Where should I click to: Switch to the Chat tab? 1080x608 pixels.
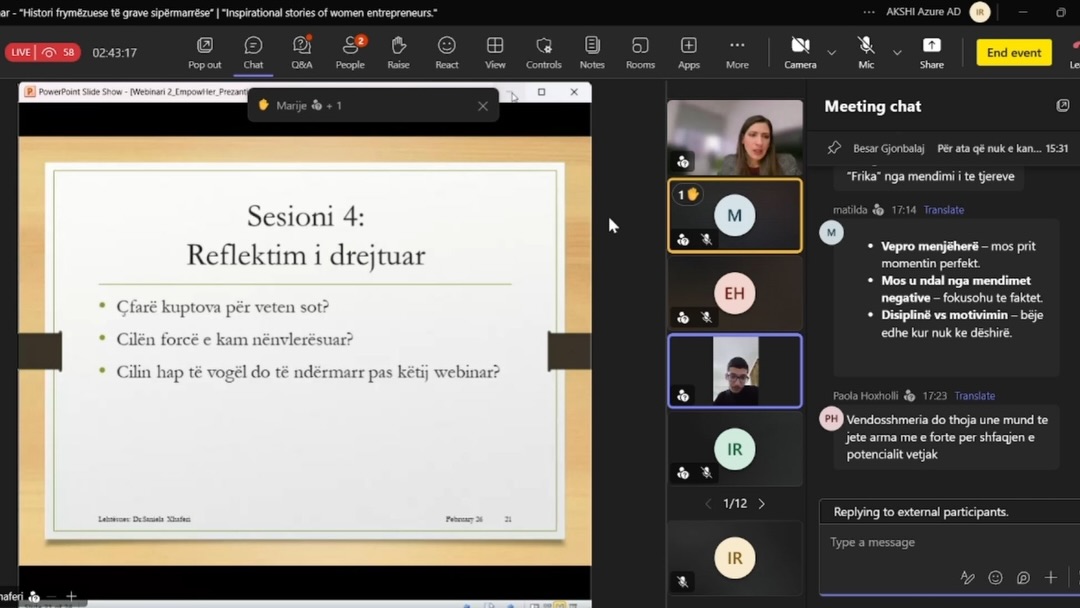tap(253, 52)
